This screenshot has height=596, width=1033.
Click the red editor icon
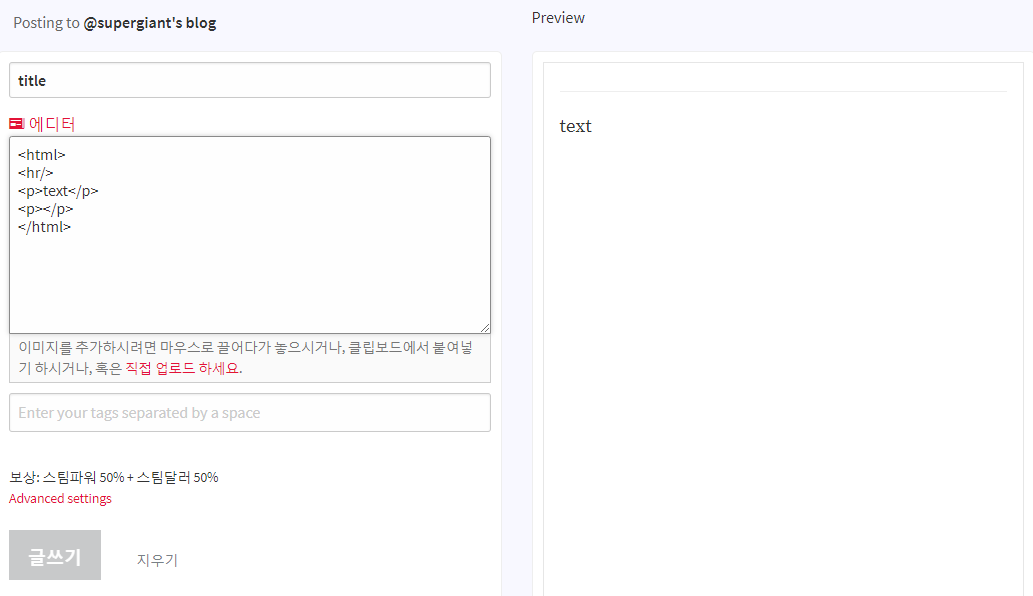click(16, 124)
